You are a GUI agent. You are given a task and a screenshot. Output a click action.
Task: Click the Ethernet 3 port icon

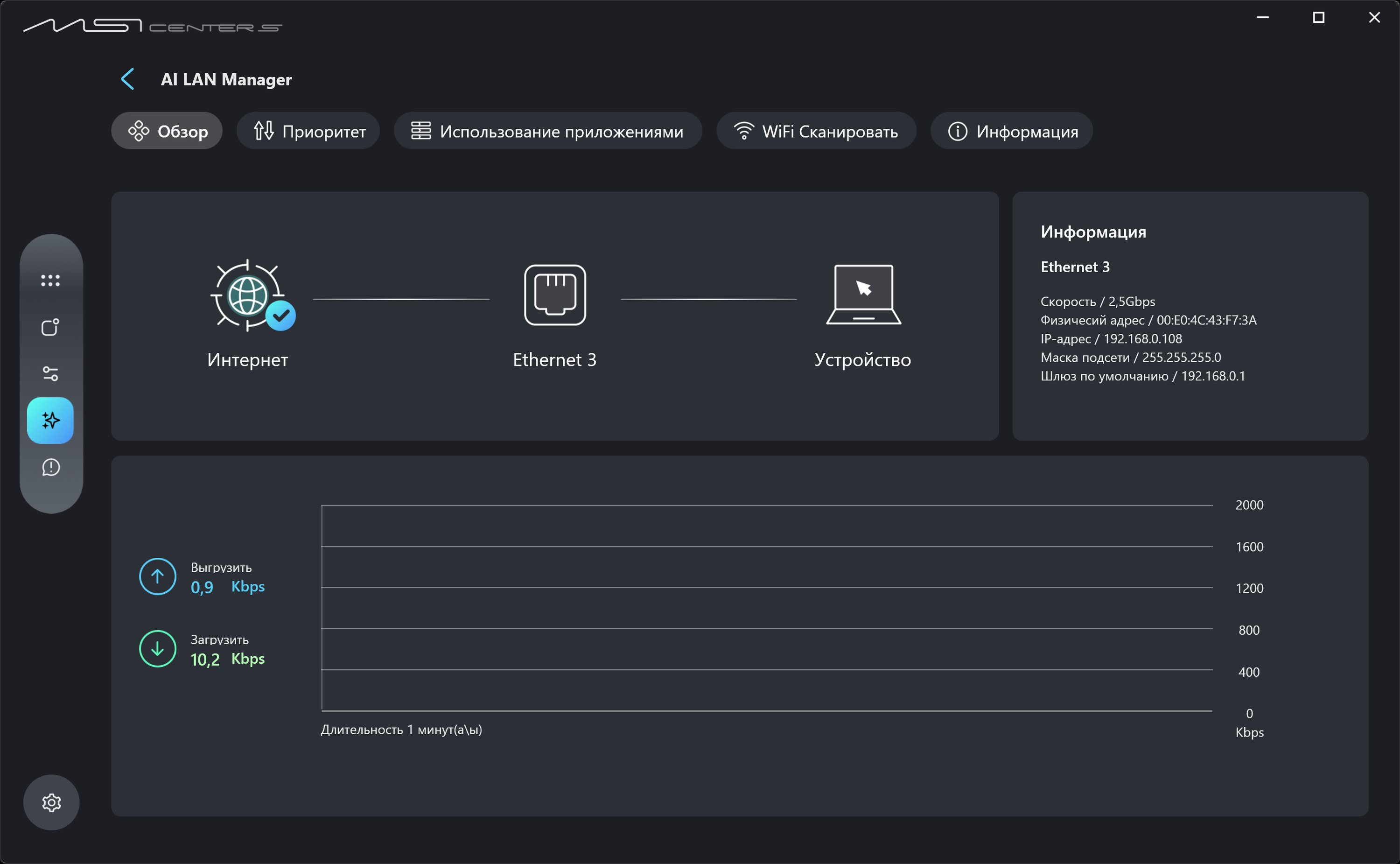coord(554,295)
